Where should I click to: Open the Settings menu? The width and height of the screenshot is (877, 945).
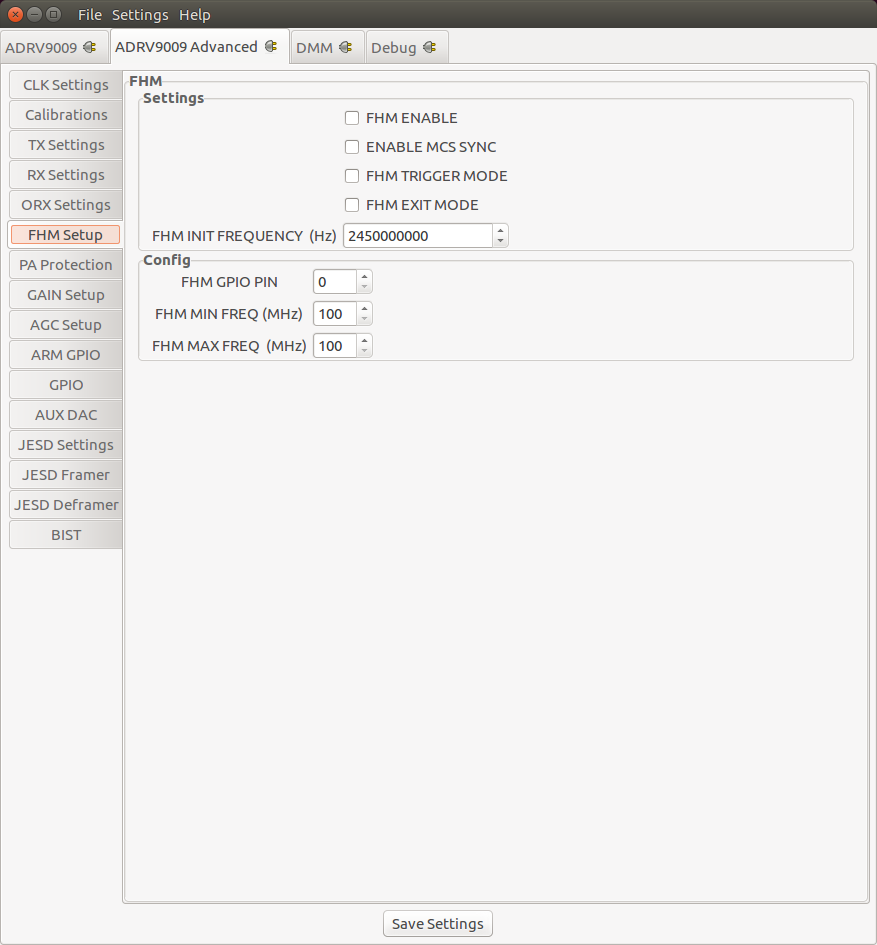tap(140, 14)
